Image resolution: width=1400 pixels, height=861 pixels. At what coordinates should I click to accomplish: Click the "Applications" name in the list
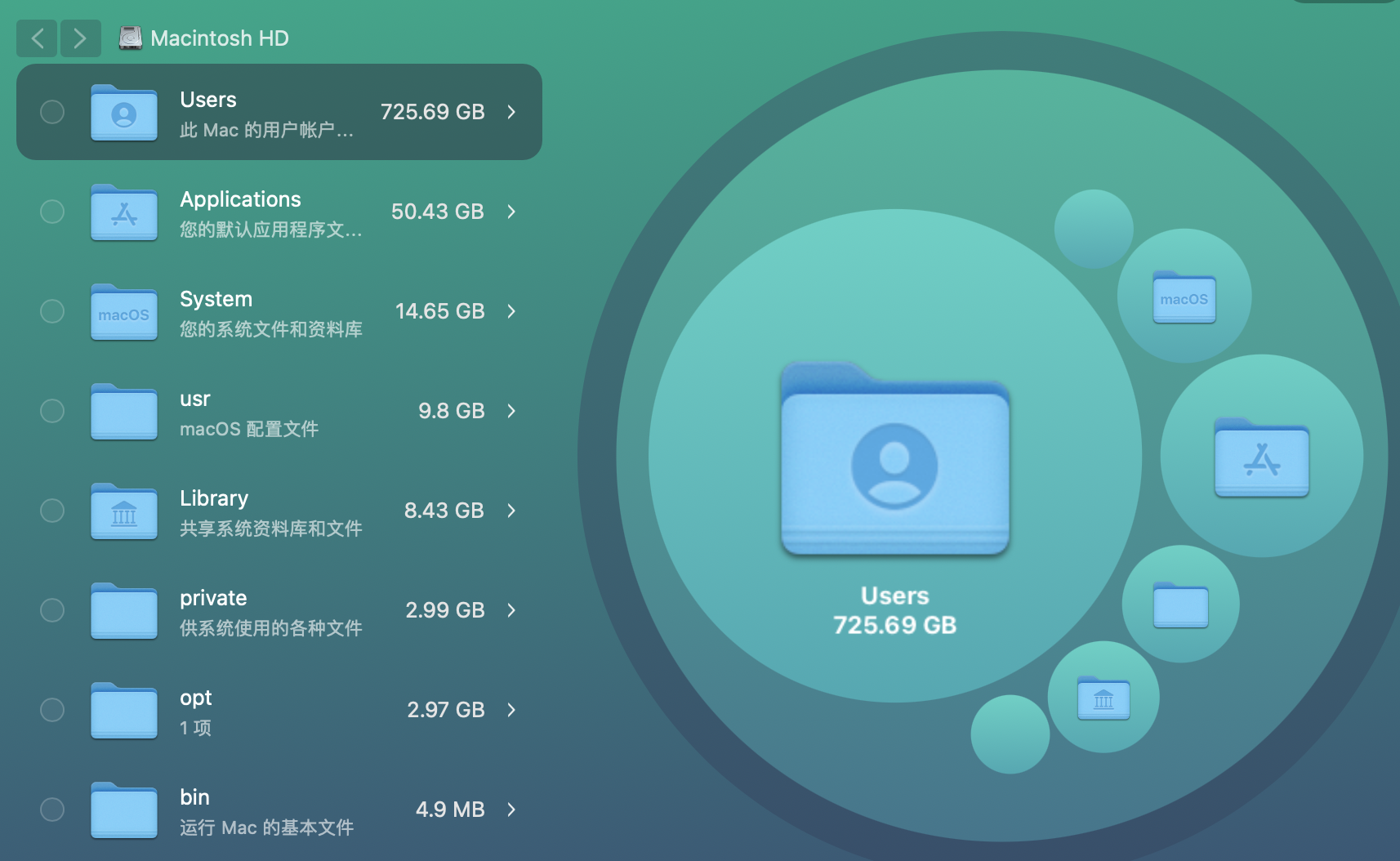[240, 200]
